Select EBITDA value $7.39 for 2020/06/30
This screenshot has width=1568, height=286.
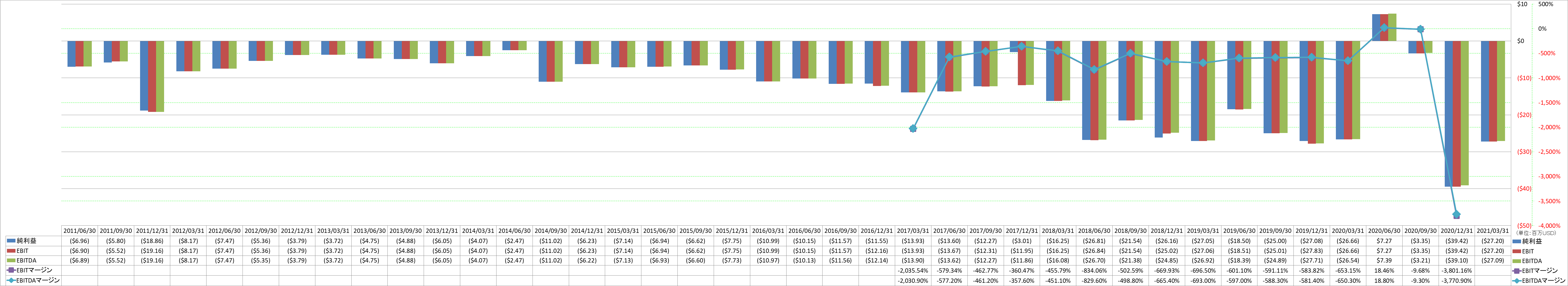[1384, 260]
